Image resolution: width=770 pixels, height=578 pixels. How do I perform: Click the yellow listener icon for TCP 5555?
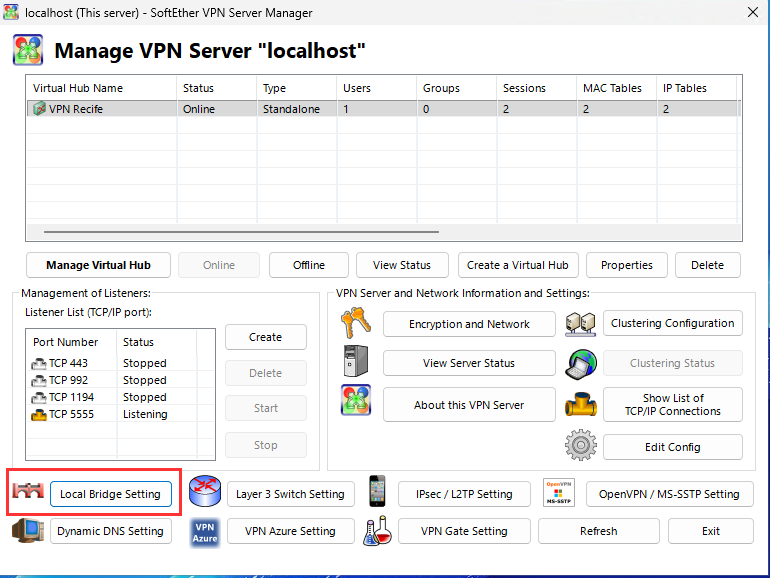coord(39,415)
